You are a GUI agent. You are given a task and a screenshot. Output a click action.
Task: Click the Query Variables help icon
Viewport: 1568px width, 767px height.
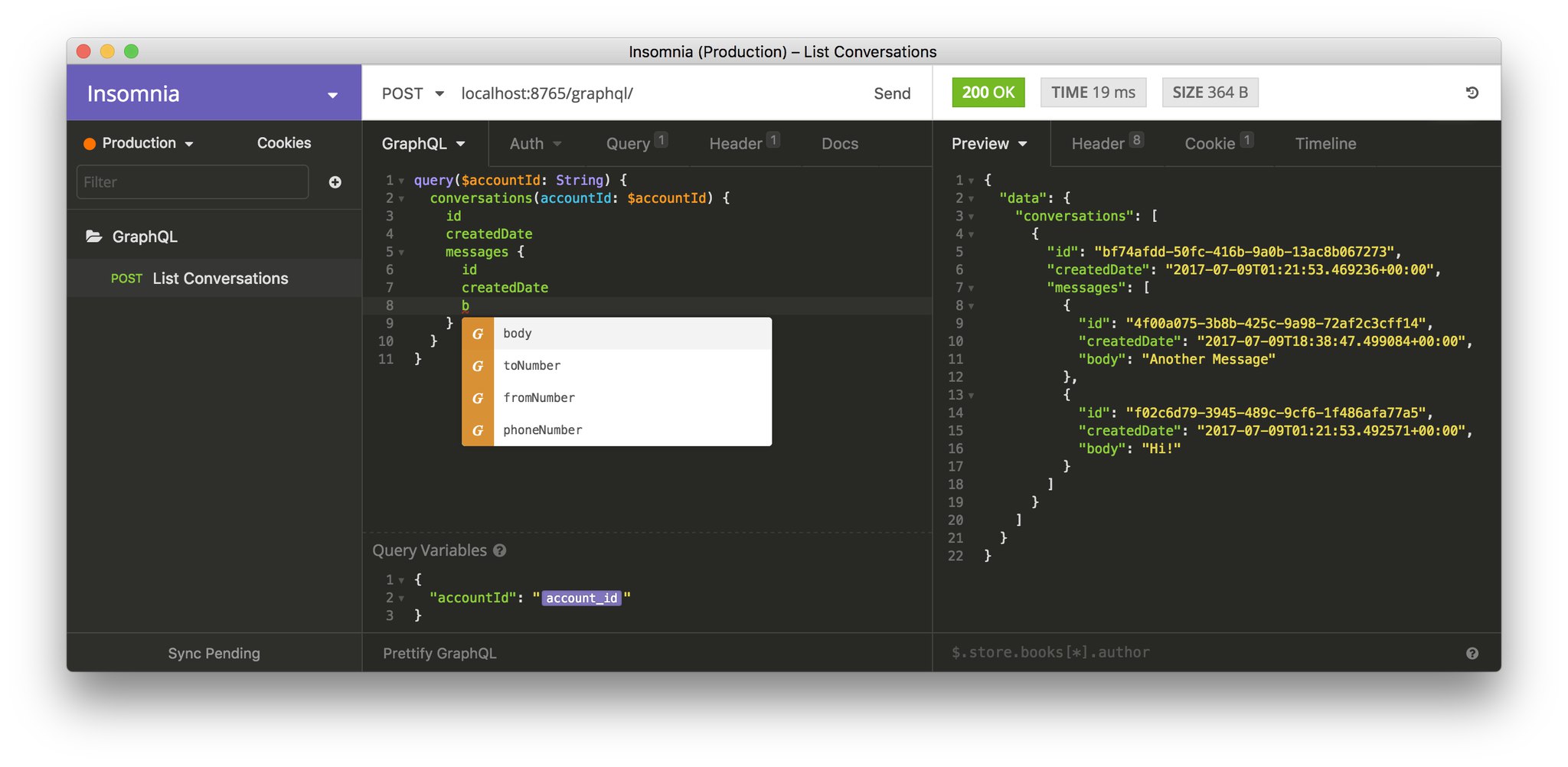[500, 550]
